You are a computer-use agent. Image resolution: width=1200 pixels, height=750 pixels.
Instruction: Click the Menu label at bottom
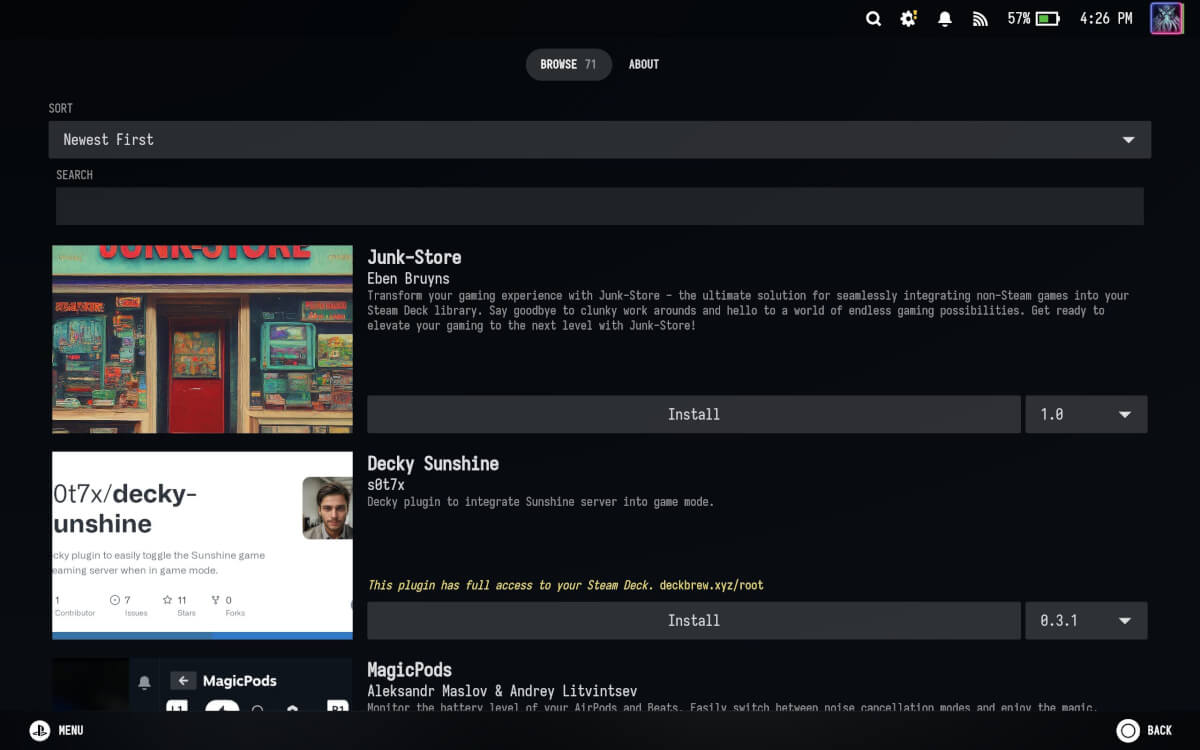(x=71, y=730)
